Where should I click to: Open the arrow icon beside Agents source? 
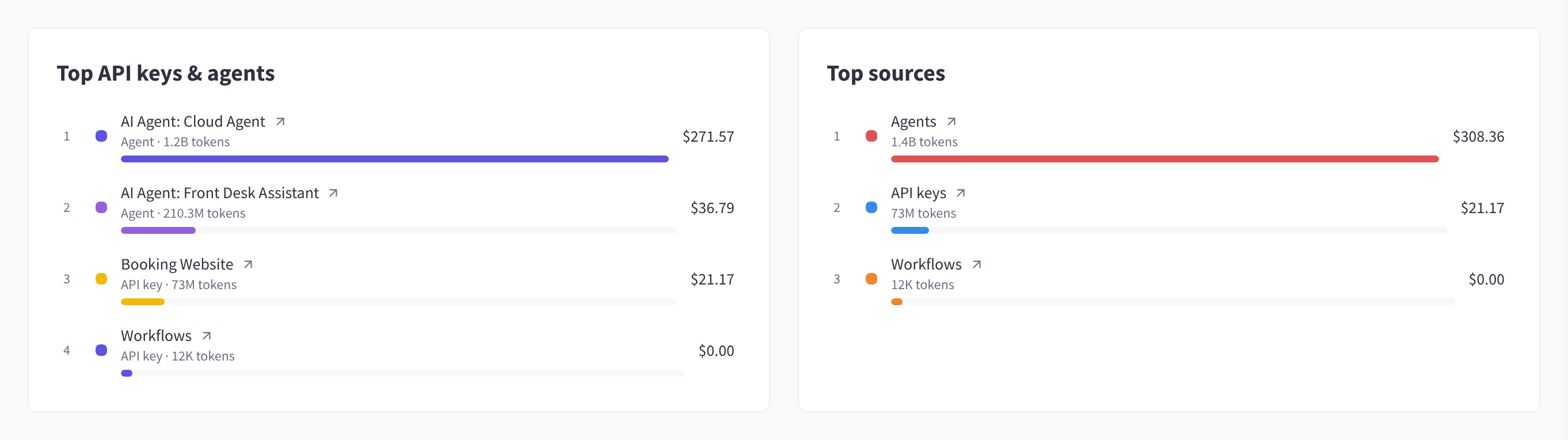click(x=952, y=122)
